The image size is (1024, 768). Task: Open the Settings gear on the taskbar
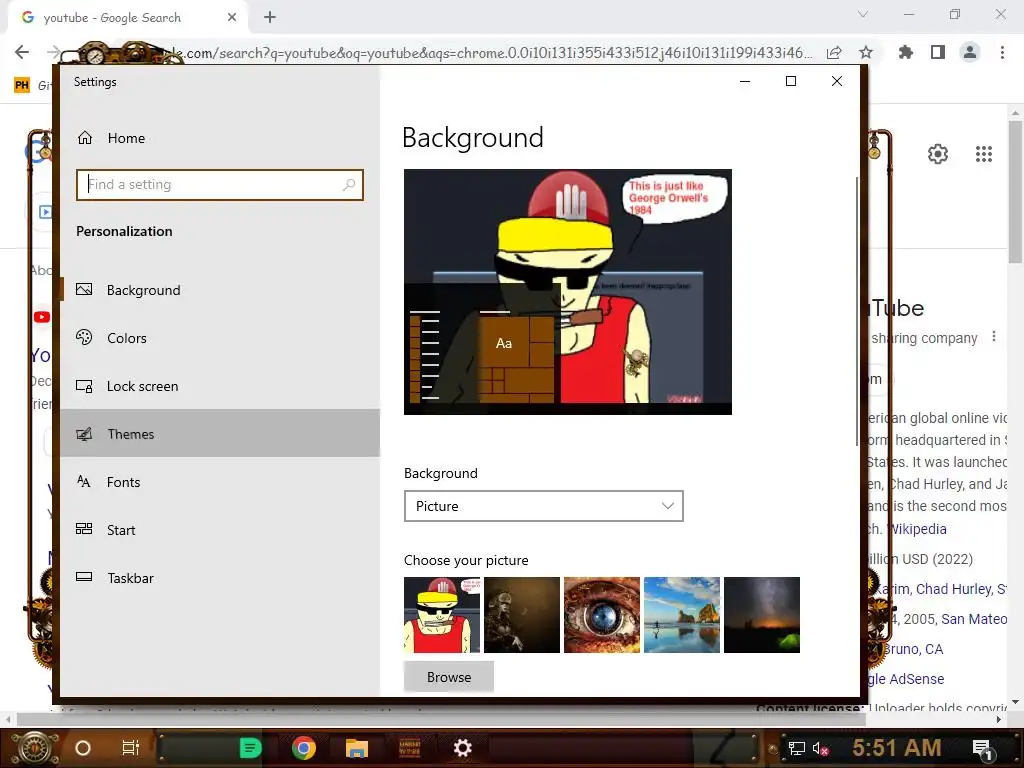coord(462,748)
